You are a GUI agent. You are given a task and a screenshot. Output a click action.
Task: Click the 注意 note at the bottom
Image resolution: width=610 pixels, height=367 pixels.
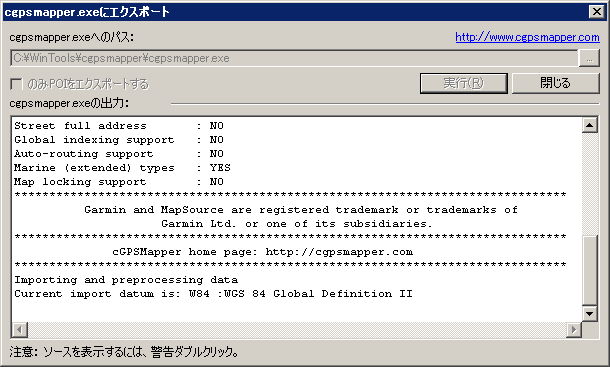[x=124, y=352]
